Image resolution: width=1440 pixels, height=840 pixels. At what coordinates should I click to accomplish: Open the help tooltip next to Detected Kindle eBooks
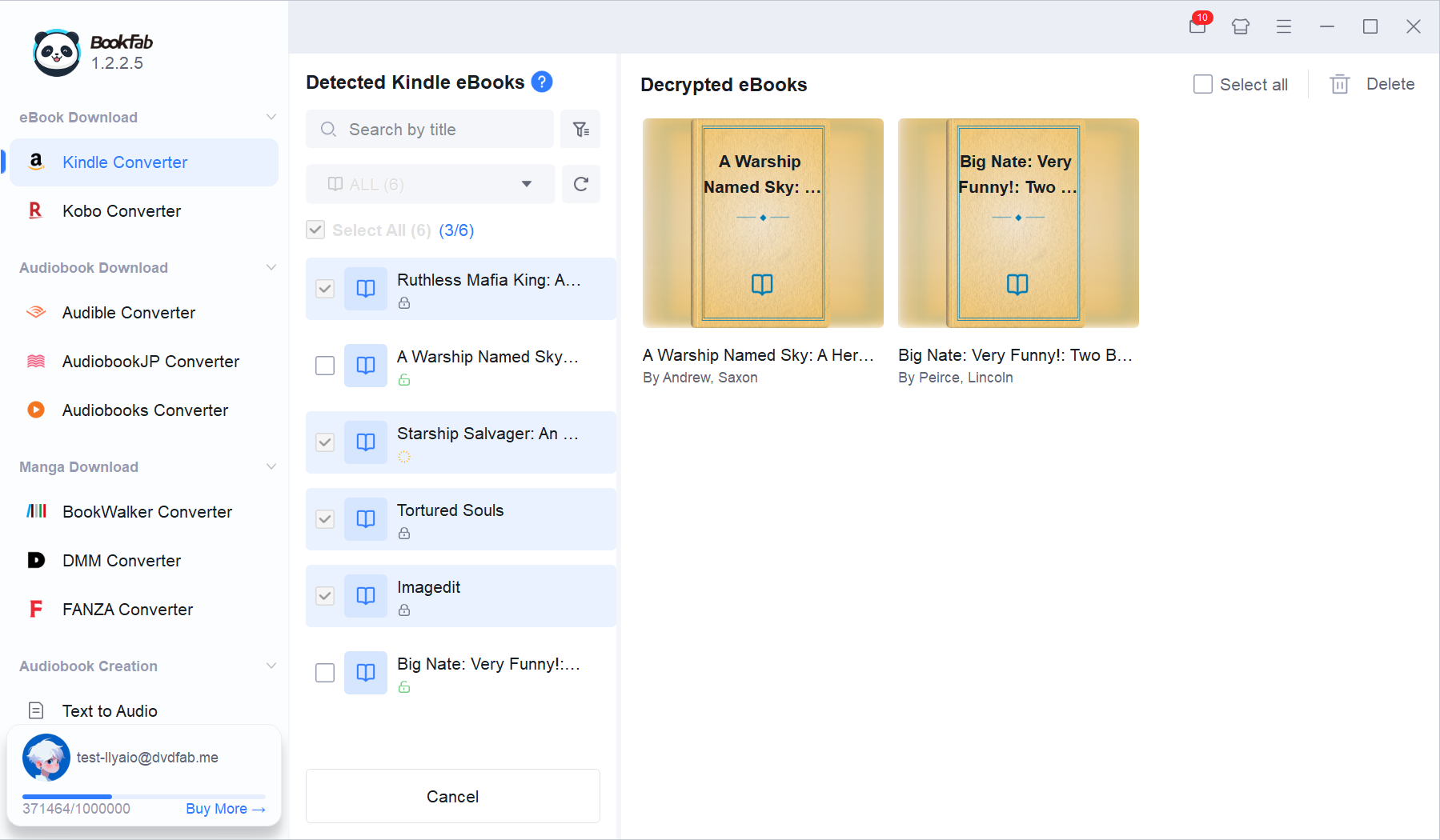[541, 82]
